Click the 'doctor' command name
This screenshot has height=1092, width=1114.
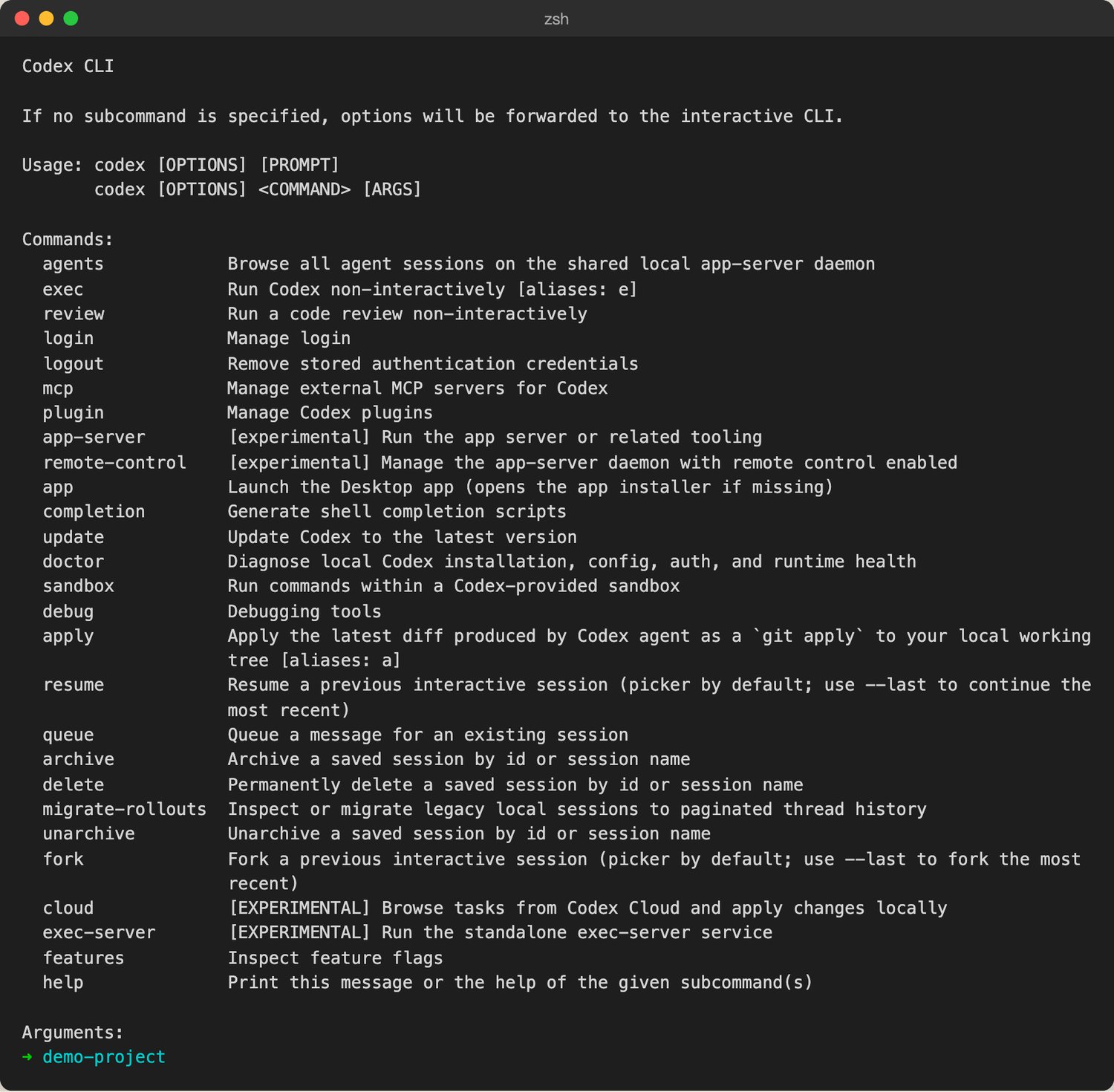click(73, 562)
